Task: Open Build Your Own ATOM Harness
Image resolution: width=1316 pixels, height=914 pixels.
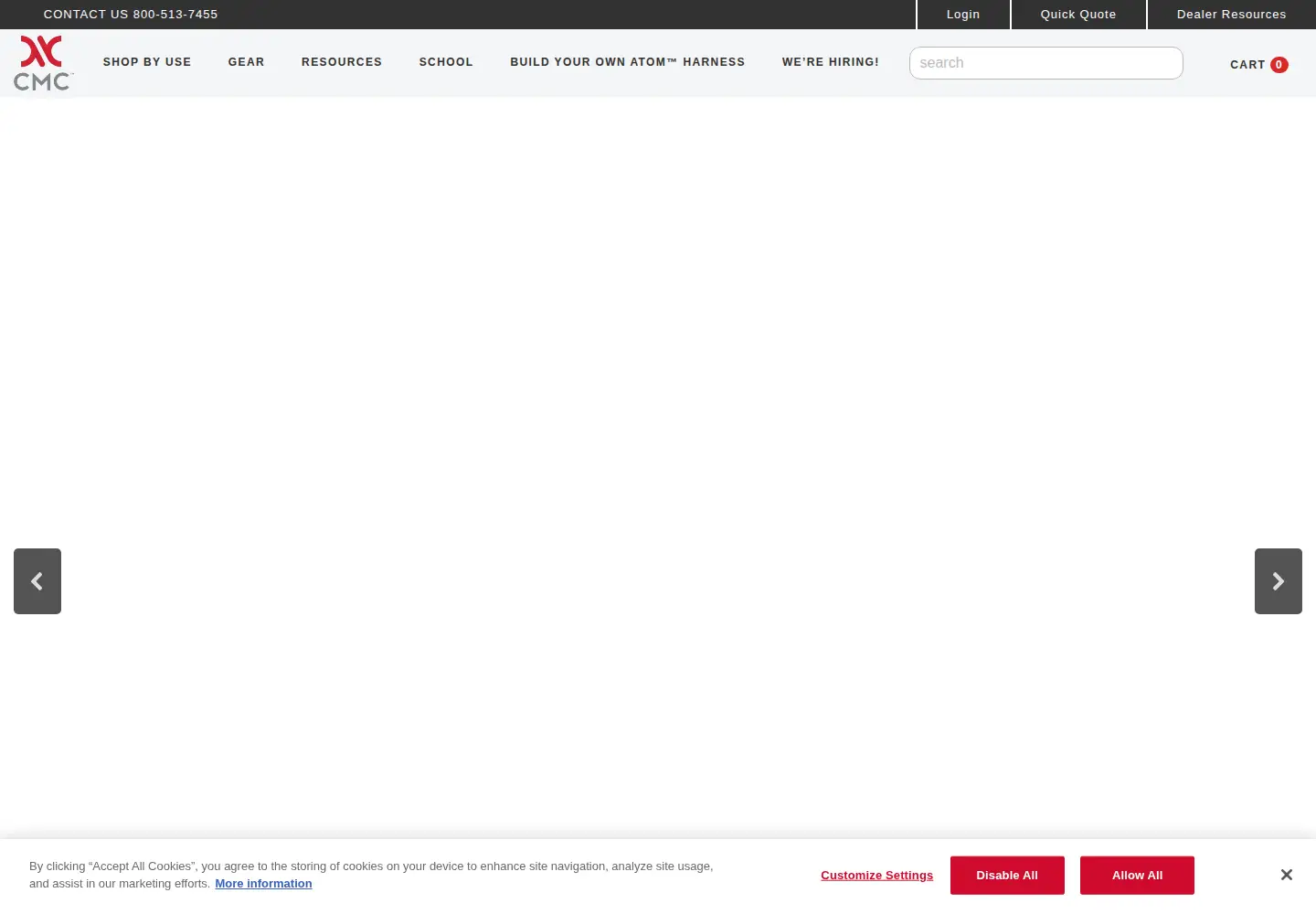Action: pos(628,62)
